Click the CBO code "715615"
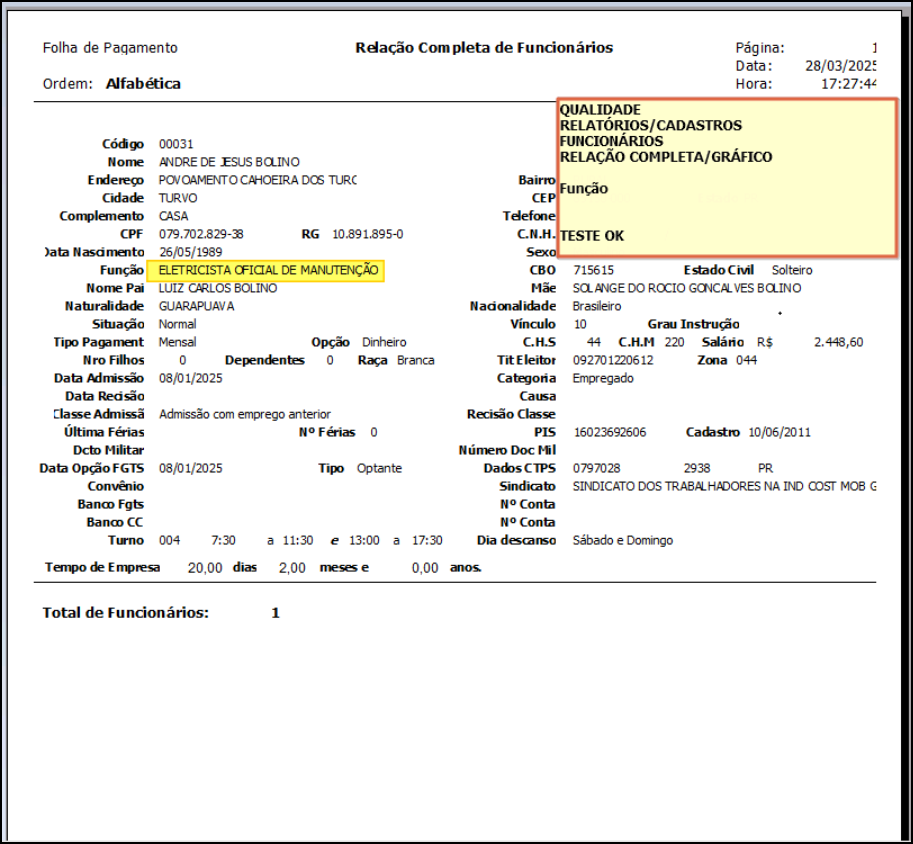This screenshot has width=913, height=844. pos(593,270)
